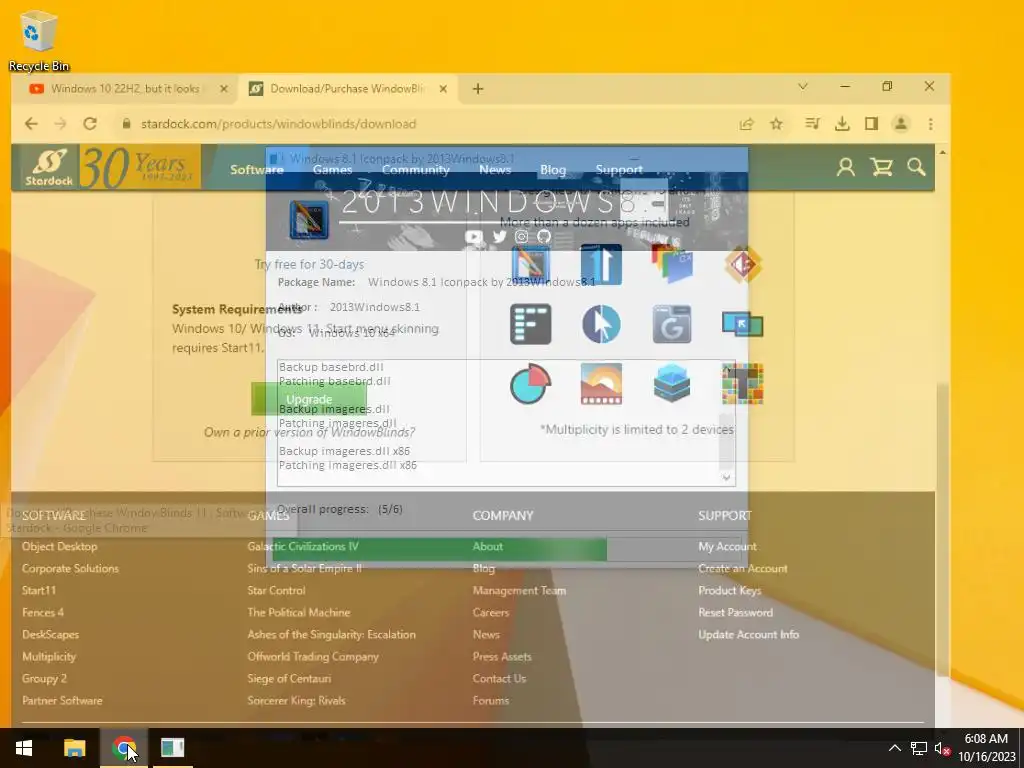Switch to the Windows 10 22H2 YouTube tab
1024x768 pixels.
125,88
